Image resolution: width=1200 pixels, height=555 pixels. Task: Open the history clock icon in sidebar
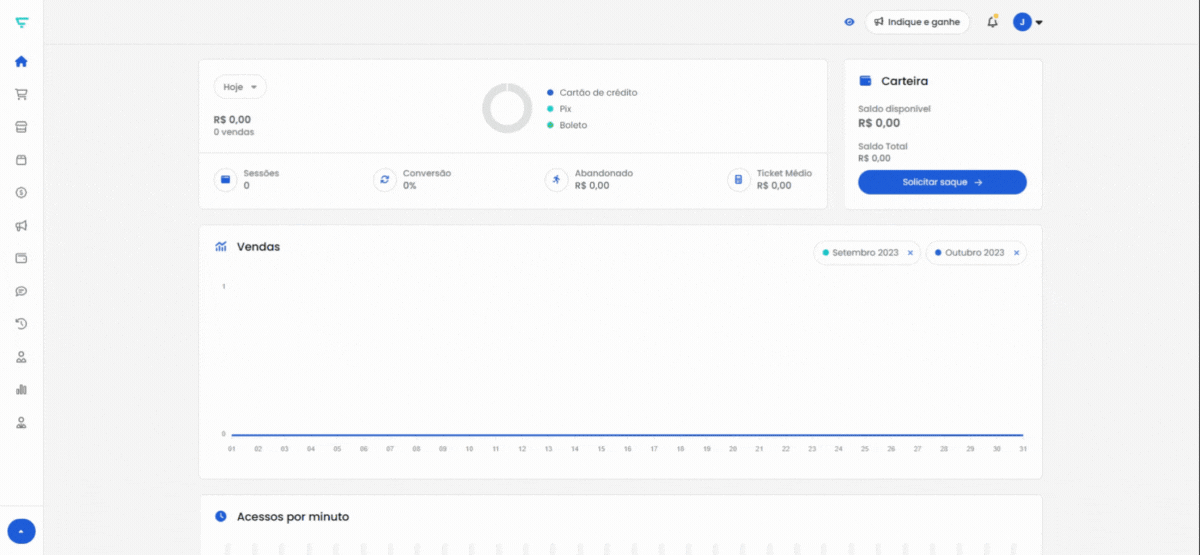point(21,324)
